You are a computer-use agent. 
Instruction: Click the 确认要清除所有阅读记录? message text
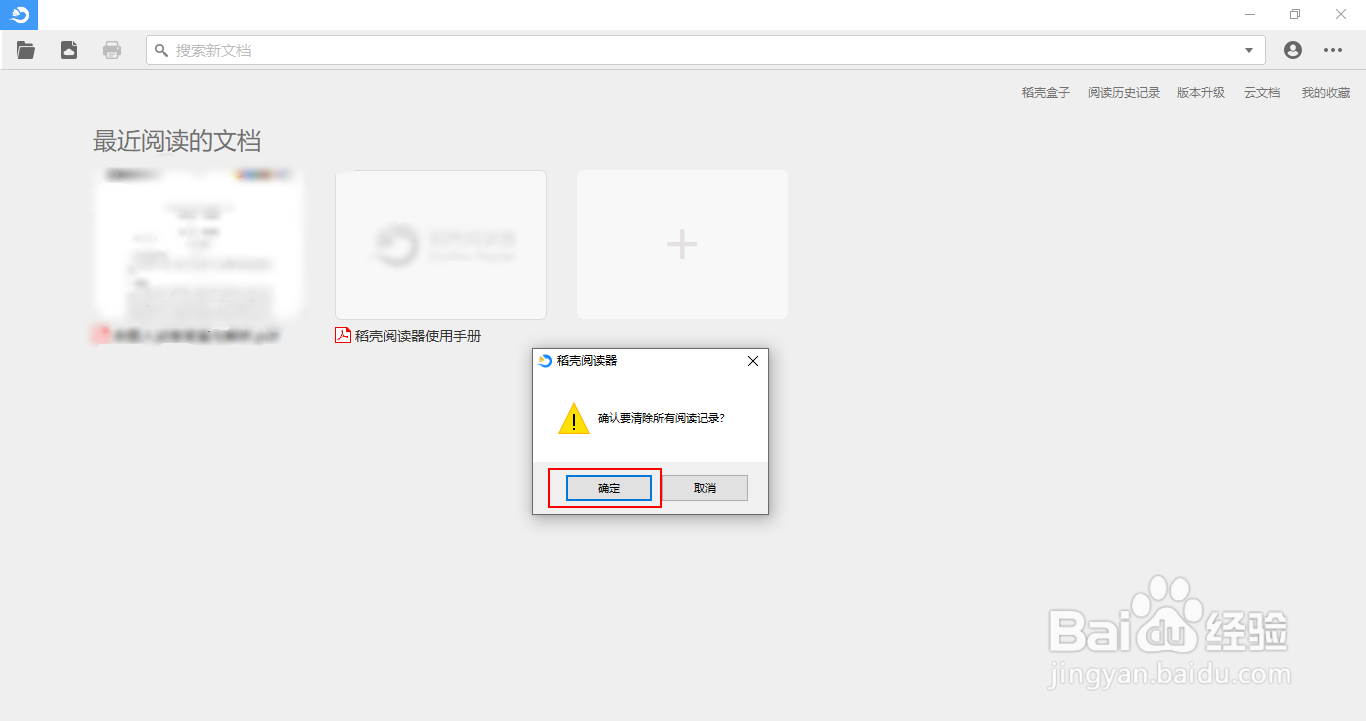661,418
